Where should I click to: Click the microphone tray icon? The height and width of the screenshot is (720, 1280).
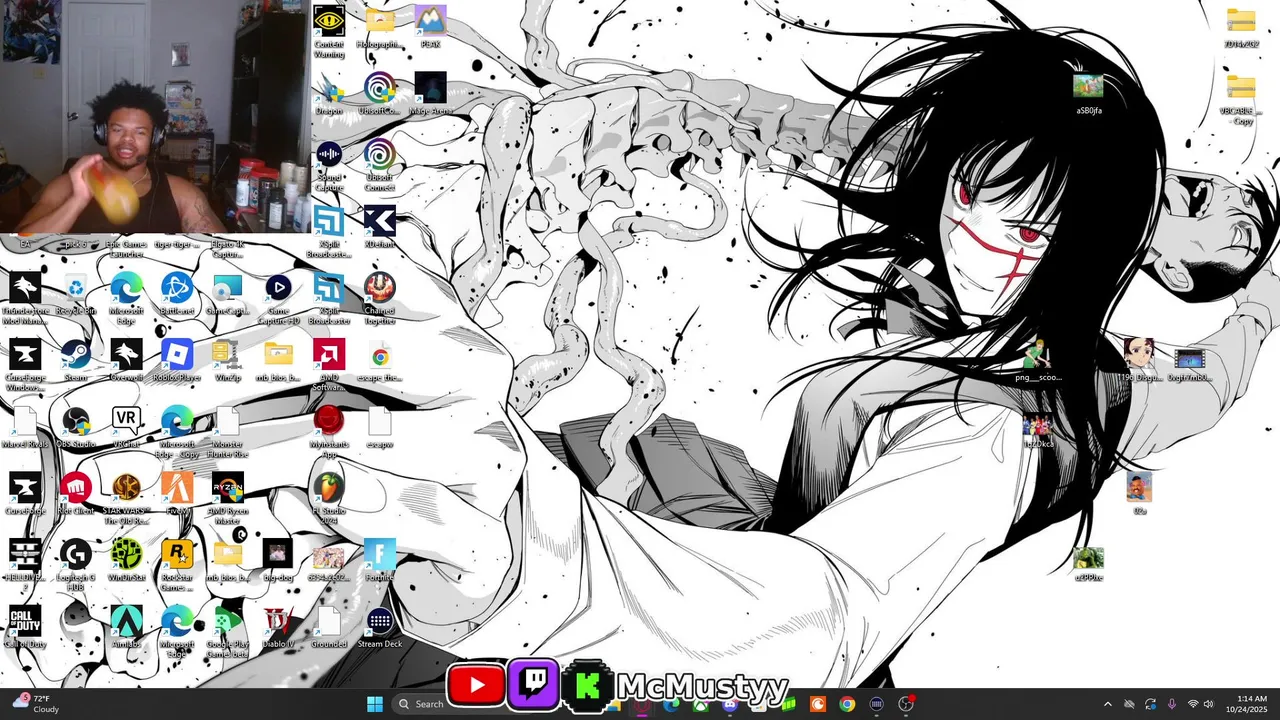click(1171, 704)
